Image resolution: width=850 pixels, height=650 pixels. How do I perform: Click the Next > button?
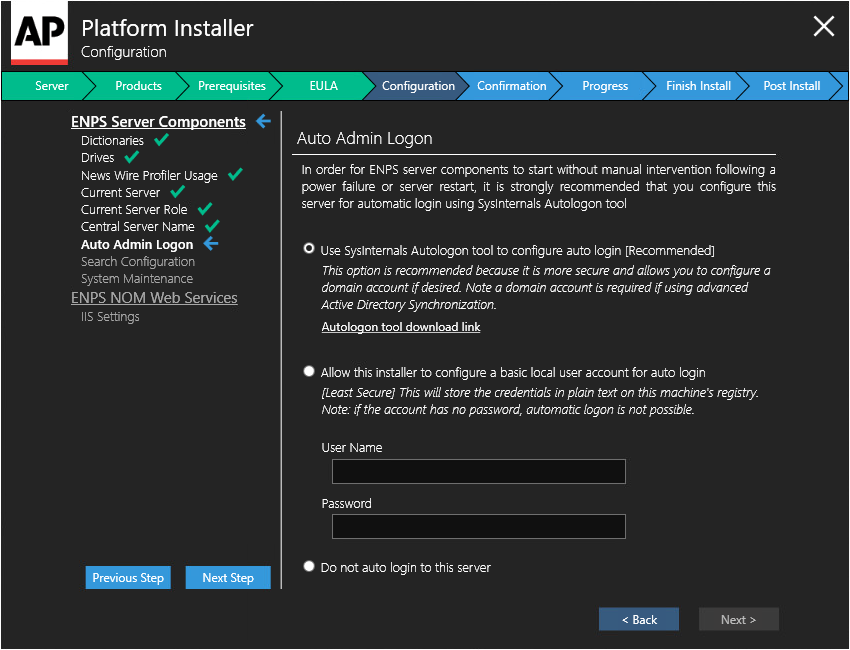tap(738, 619)
